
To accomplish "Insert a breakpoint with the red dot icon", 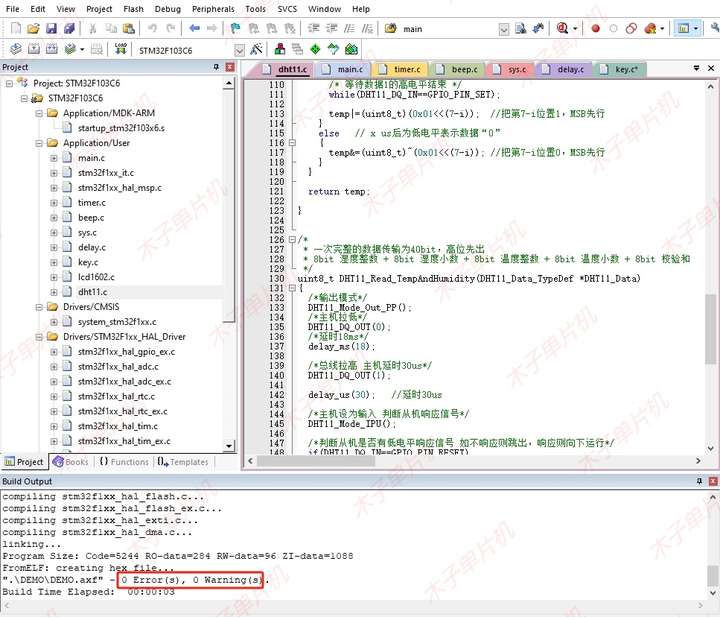I will coord(596,28).
